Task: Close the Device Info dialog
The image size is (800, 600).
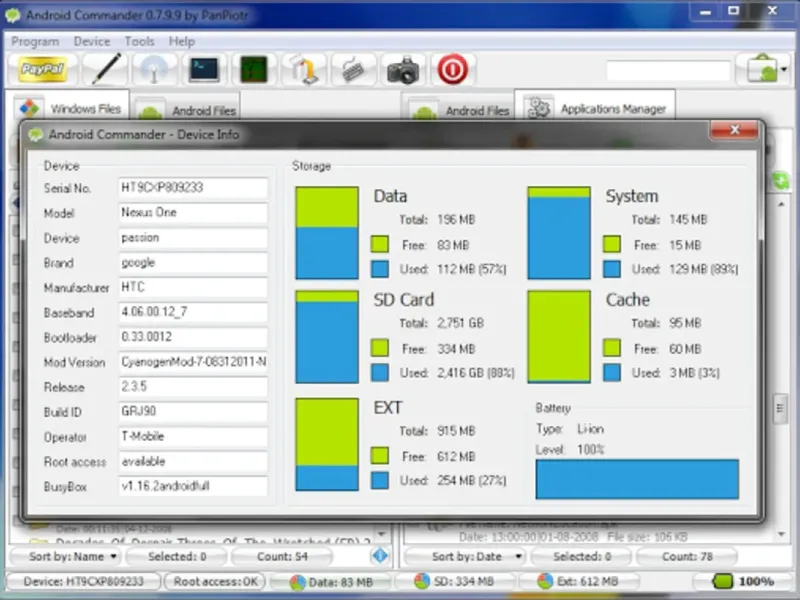Action: click(x=734, y=130)
